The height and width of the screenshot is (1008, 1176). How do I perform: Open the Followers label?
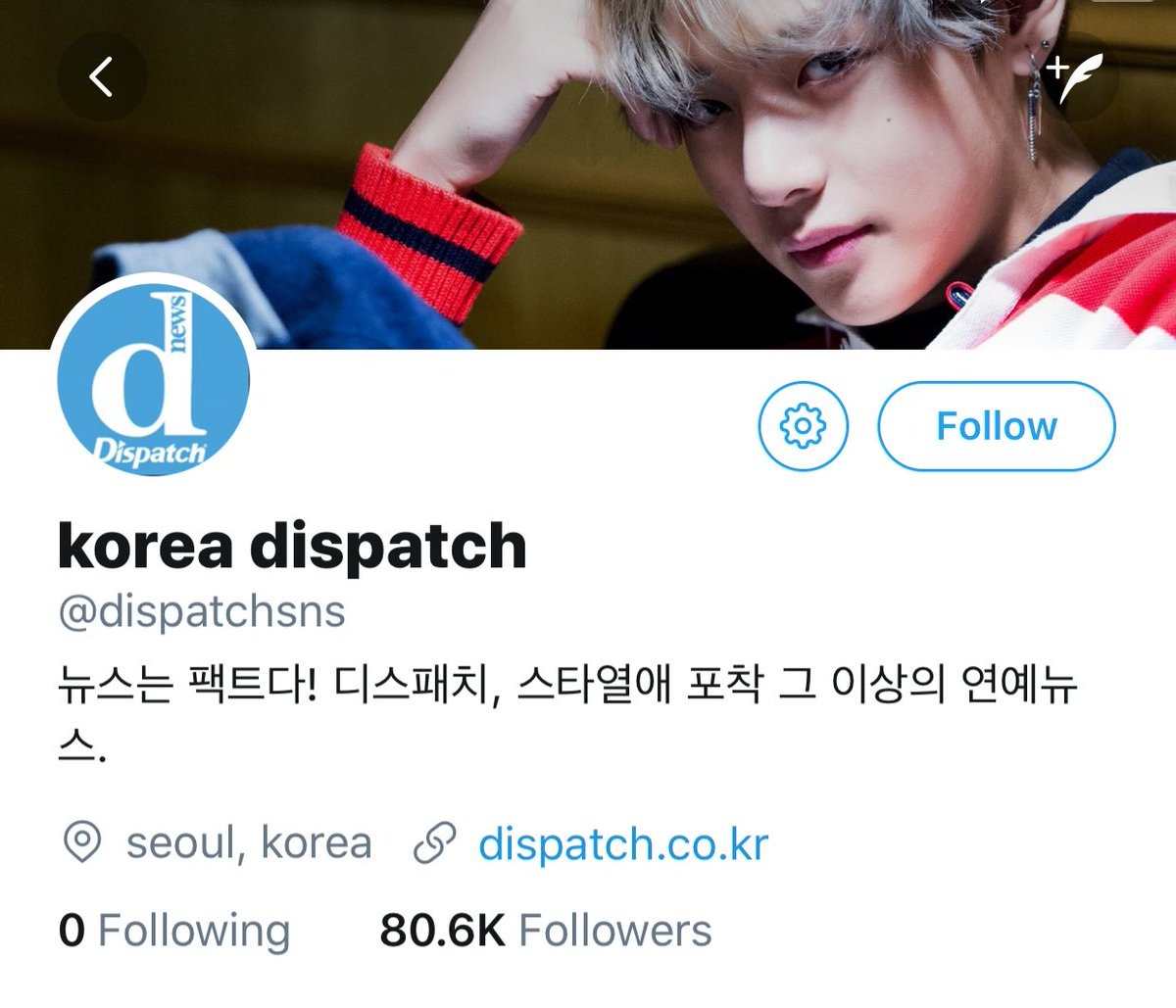(x=614, y=930)
